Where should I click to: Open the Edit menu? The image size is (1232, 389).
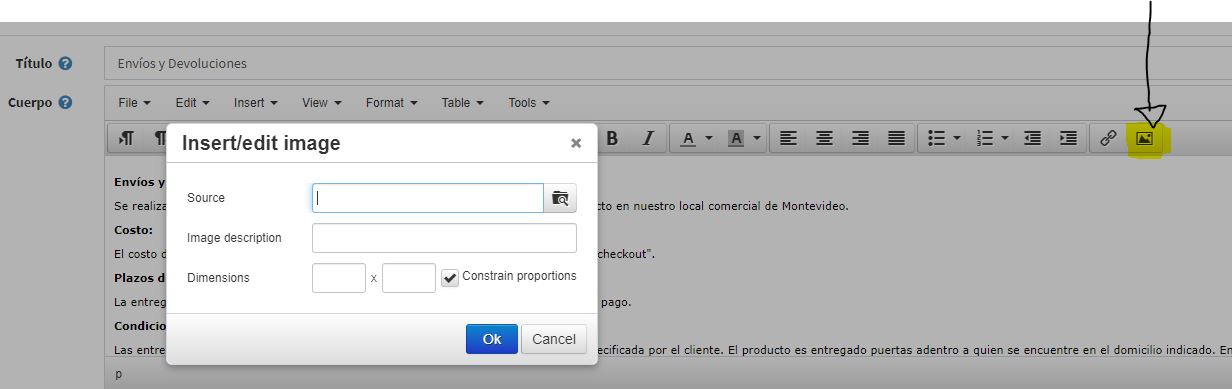(192, 103)
